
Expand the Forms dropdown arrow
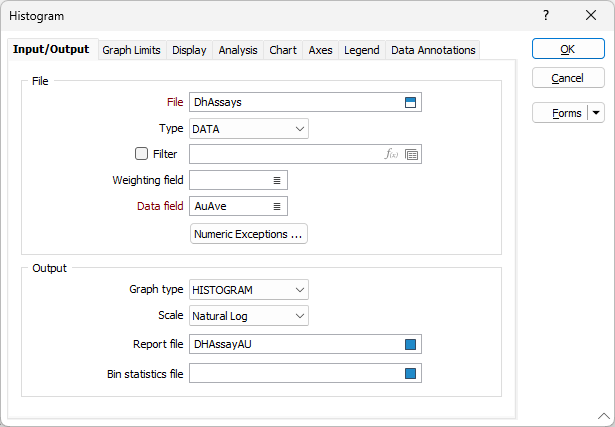[x=596, y=113]
